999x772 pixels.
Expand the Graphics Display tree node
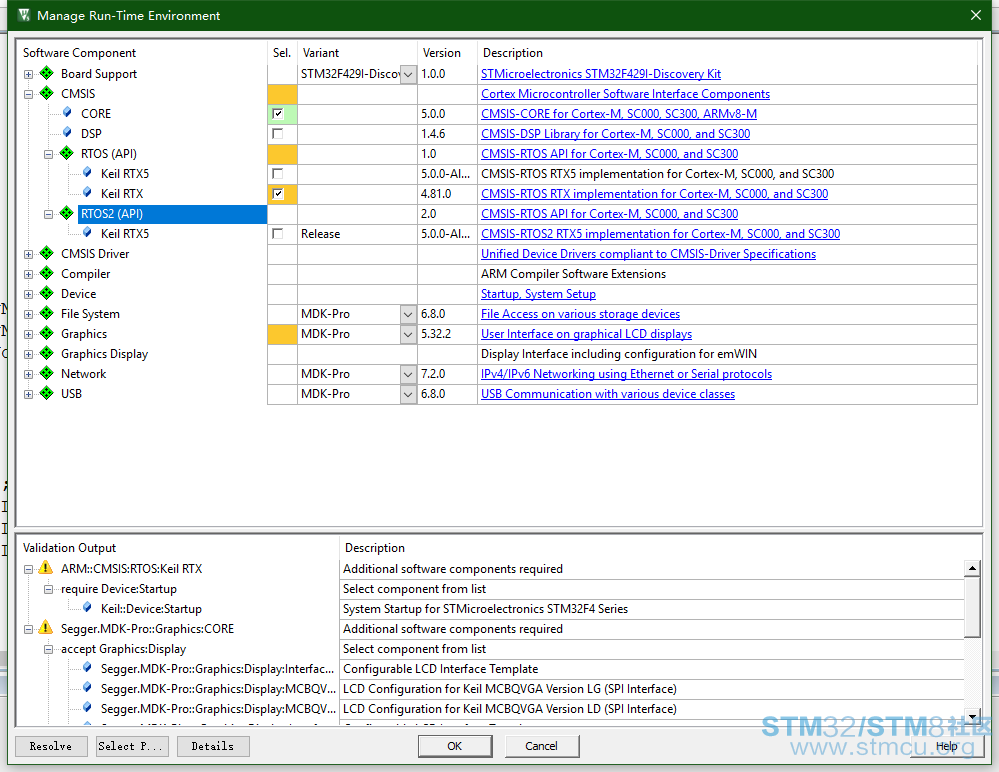click(28, 354)
